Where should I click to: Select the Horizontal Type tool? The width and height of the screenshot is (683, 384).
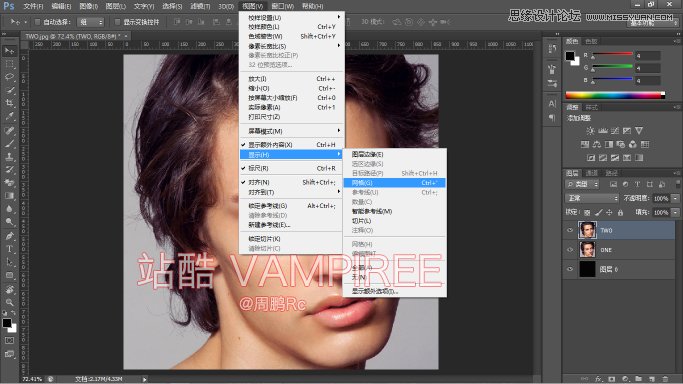(x=9, y=249)
